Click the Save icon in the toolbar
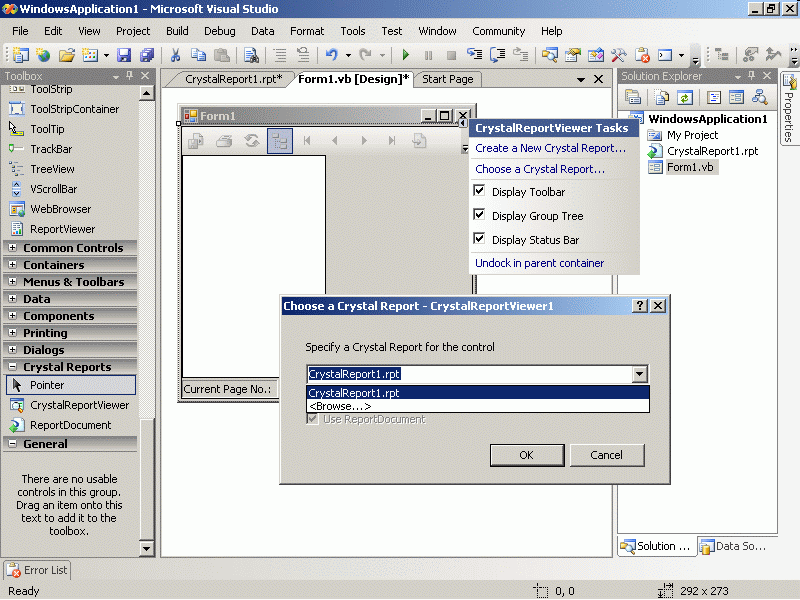The width and height of the screenshot is (800, 600). [124, 55]
